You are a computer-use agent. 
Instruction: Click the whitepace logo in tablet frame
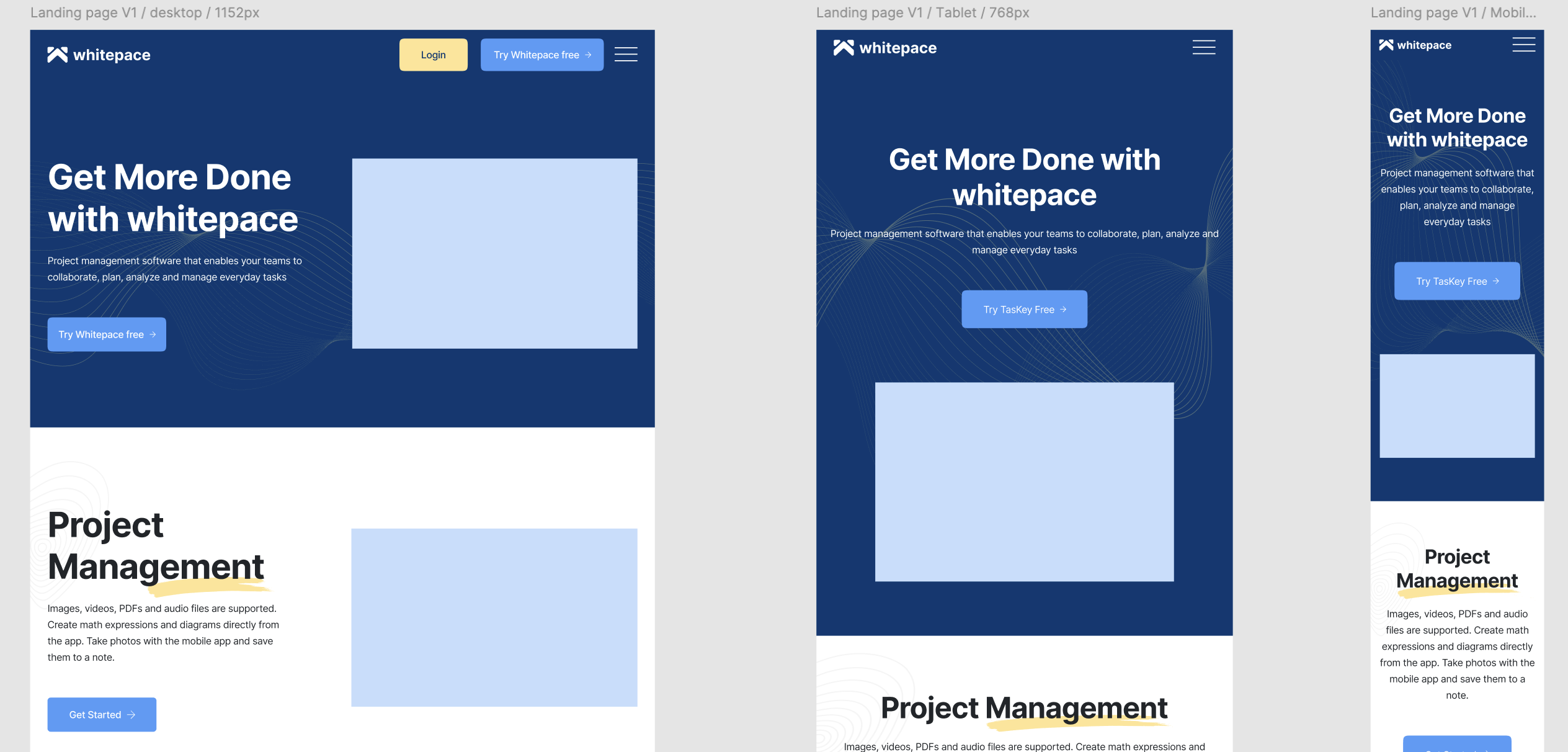pyautogui.click(x=884, y=48)
